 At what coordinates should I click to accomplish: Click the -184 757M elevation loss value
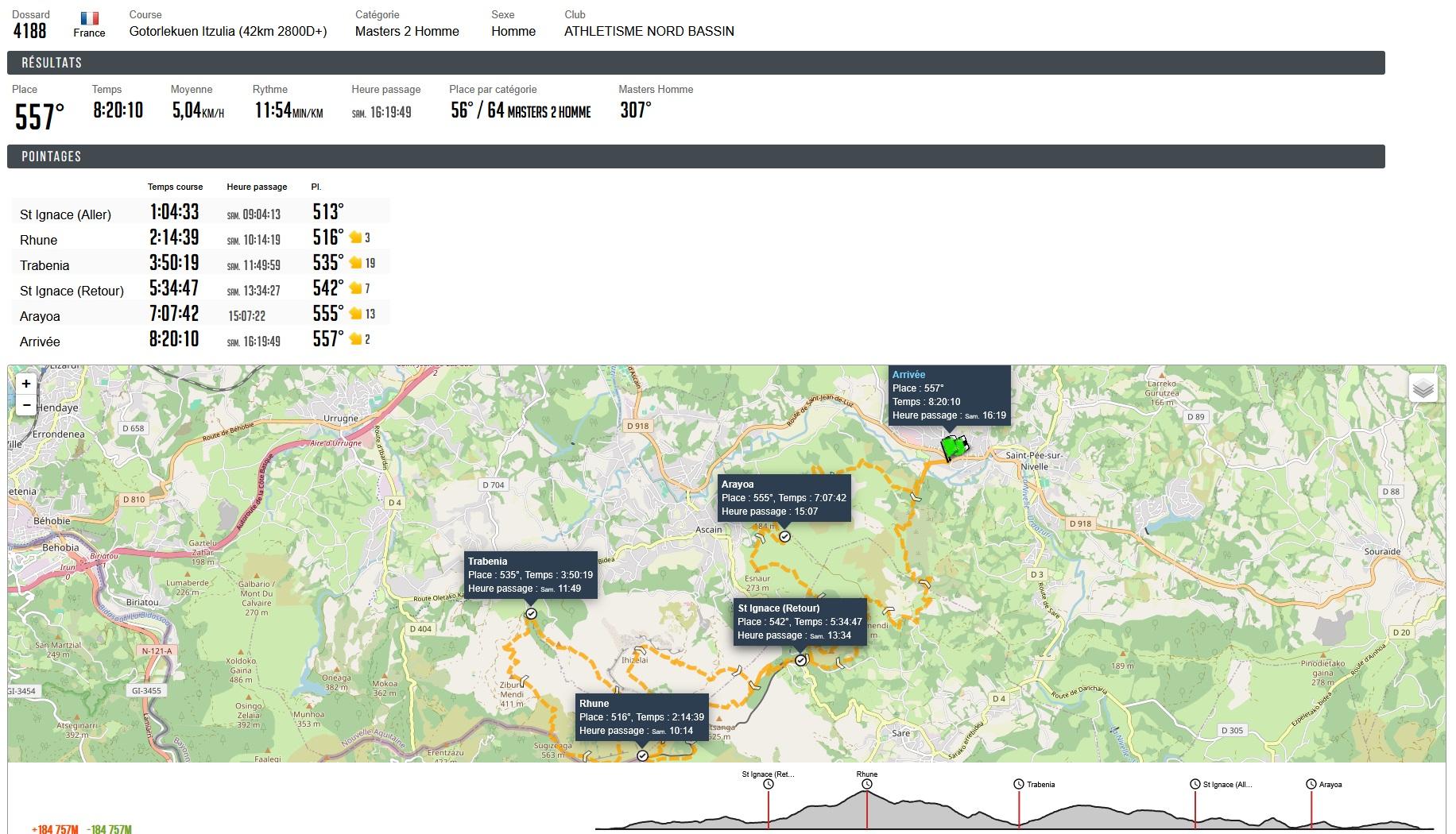pyautogui.click(x=109, y=829)
